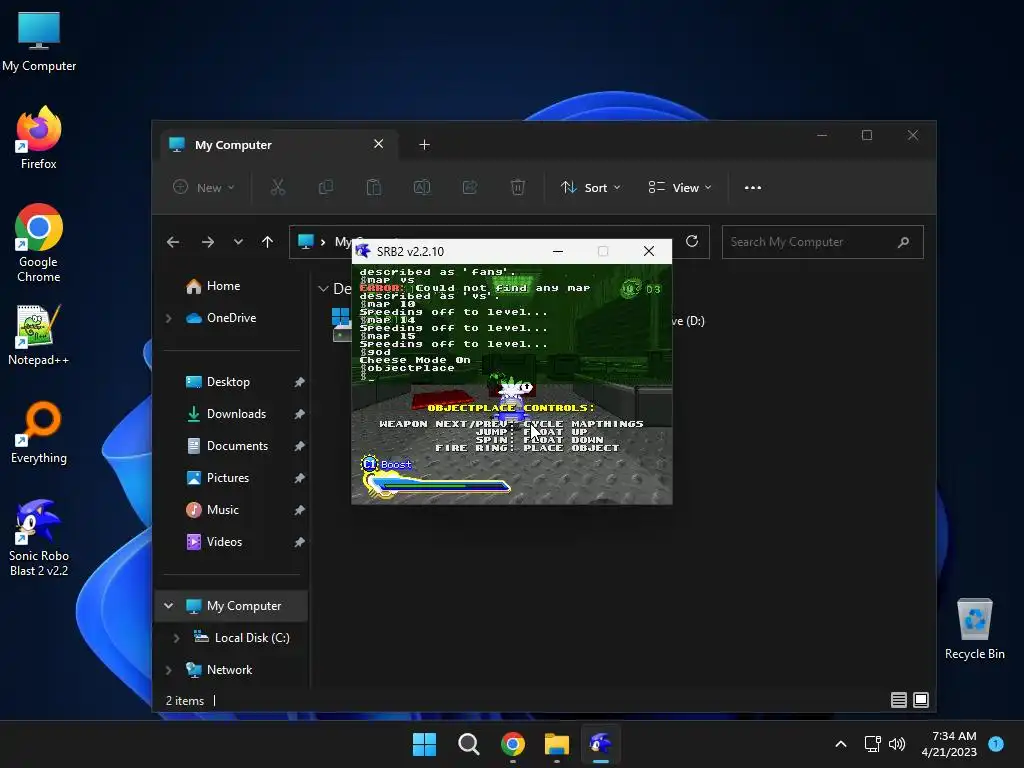Open the View dropdown menu

point(679,187)
